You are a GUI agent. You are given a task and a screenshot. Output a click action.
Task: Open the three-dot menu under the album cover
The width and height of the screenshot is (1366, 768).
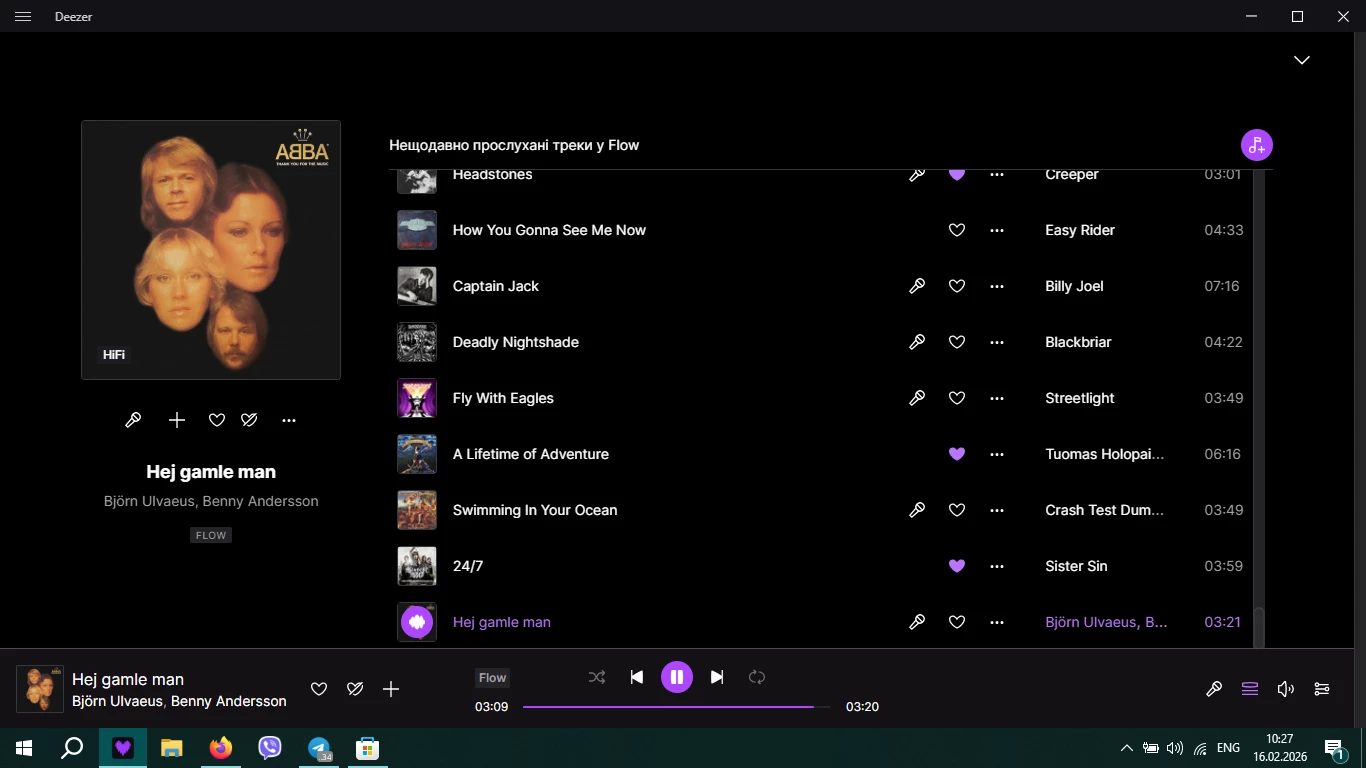click(289, 420)
